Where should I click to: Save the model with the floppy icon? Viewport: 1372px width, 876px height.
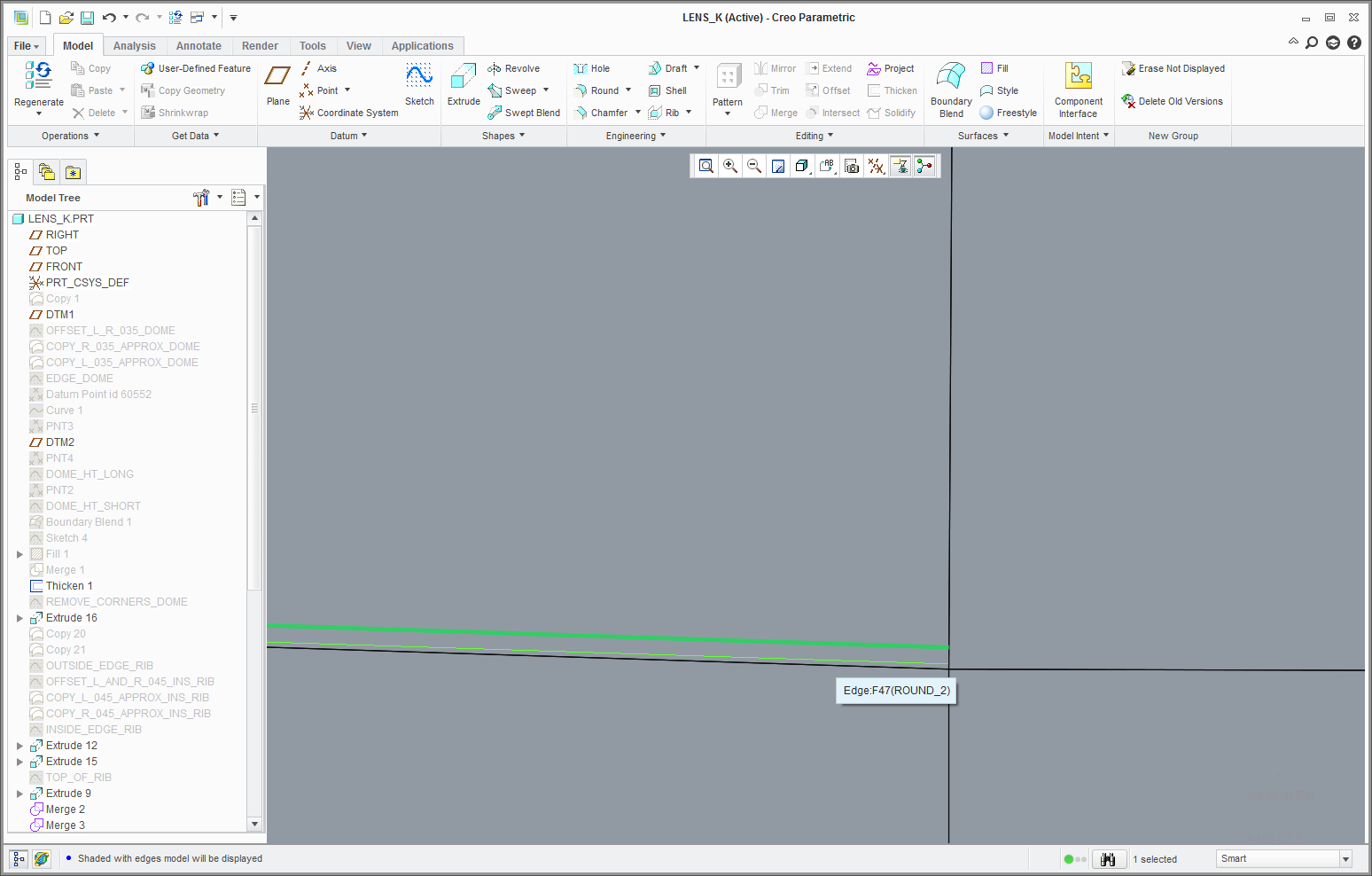tap(87, 18)
